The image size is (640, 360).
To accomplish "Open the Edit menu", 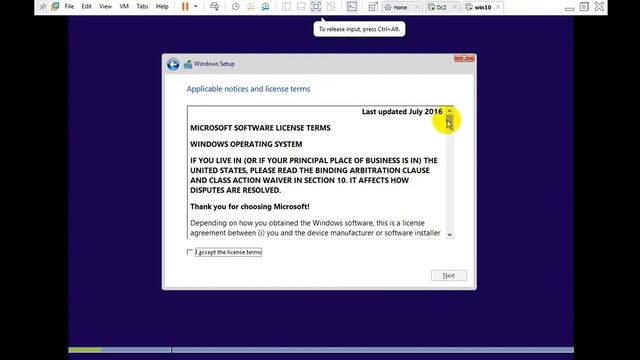I will [x=87, y=7].
